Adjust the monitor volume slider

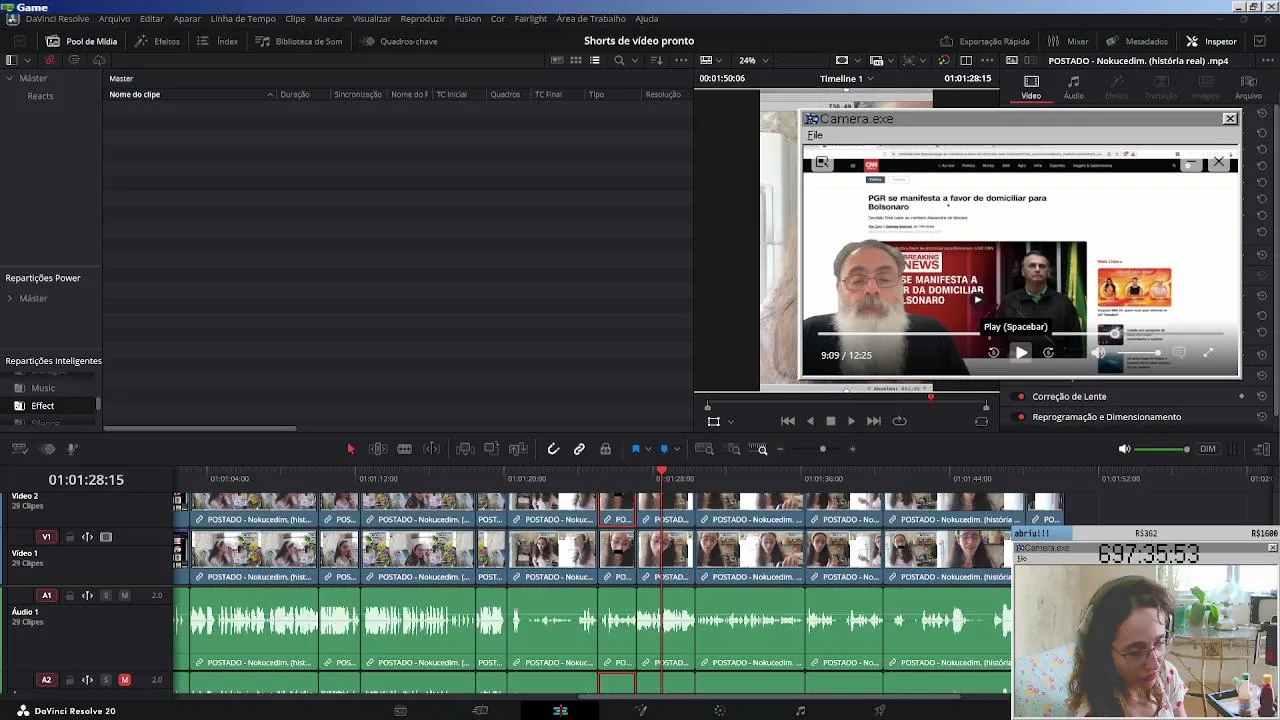coord(1162,449)
